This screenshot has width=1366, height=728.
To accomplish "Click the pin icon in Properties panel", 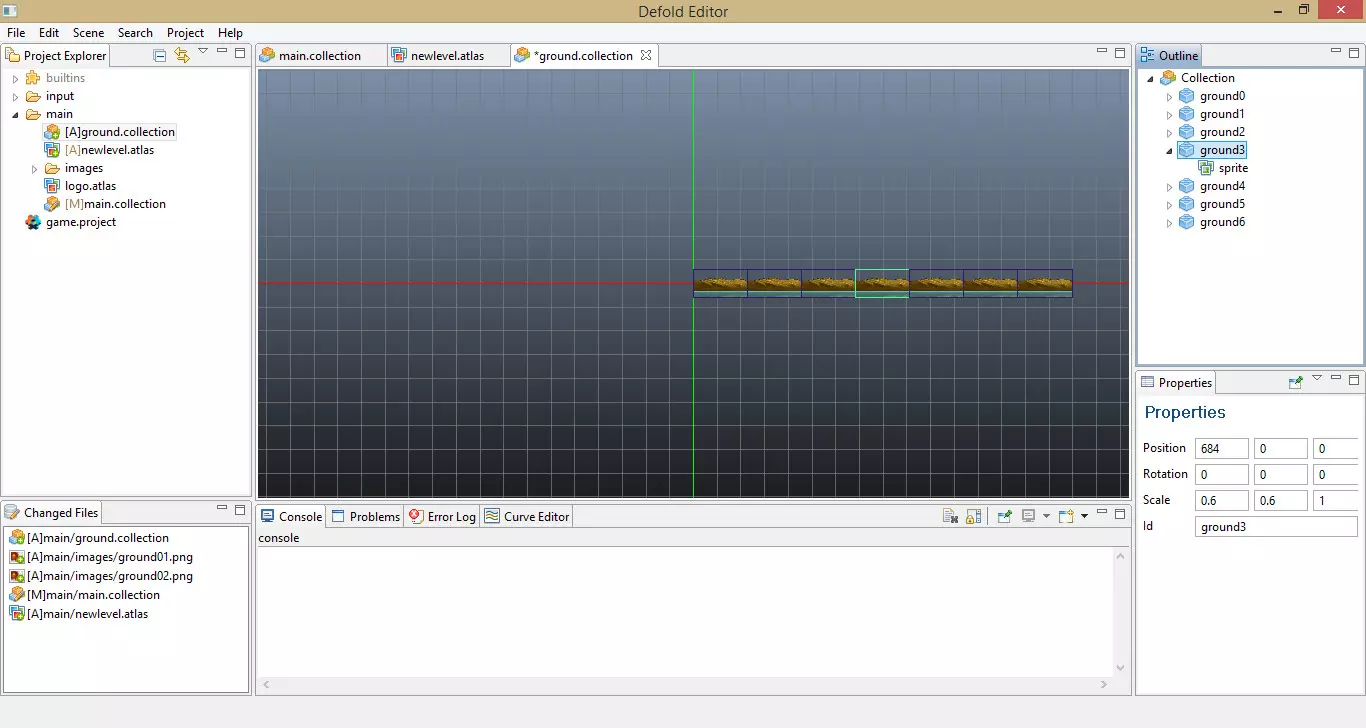I will [x=1296, y=382].
